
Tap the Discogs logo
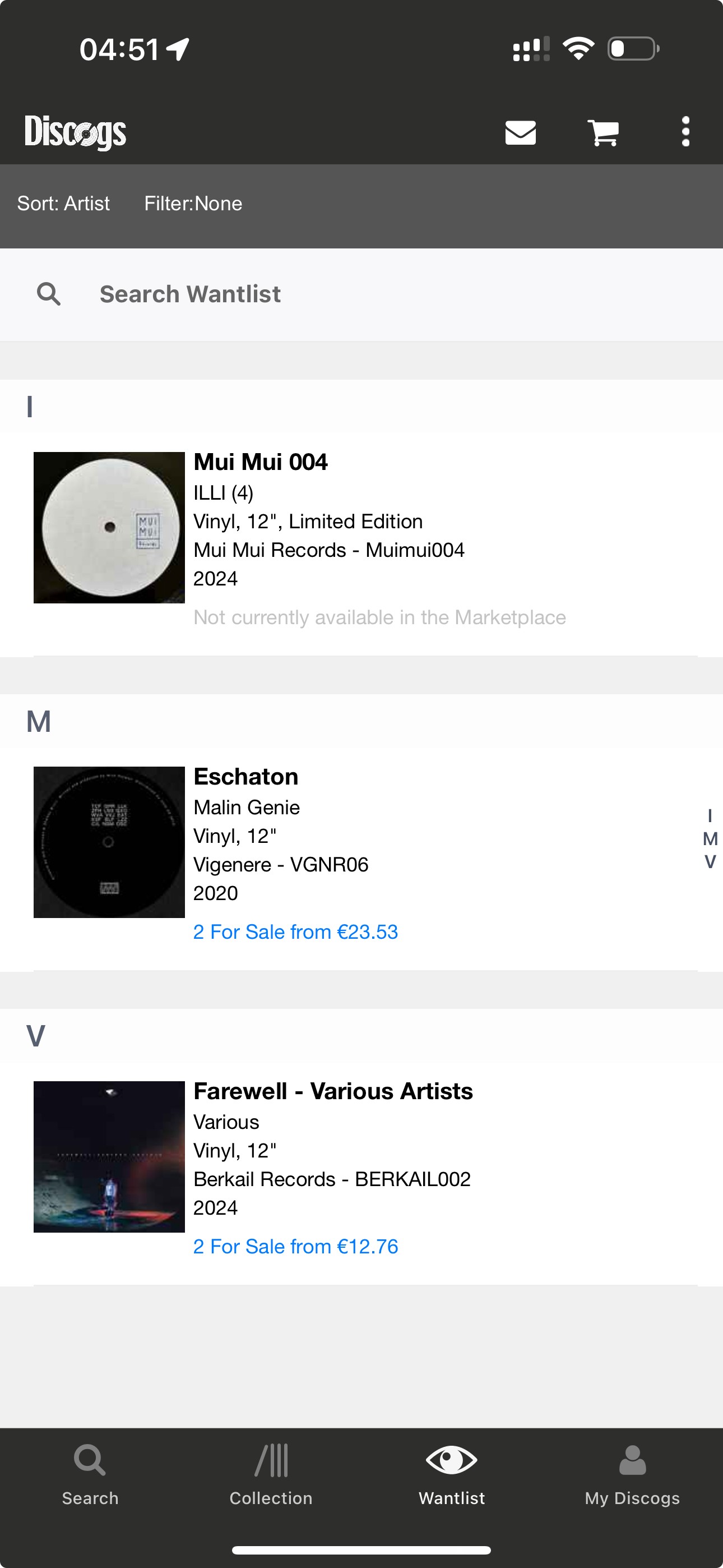tap(76, 132)
